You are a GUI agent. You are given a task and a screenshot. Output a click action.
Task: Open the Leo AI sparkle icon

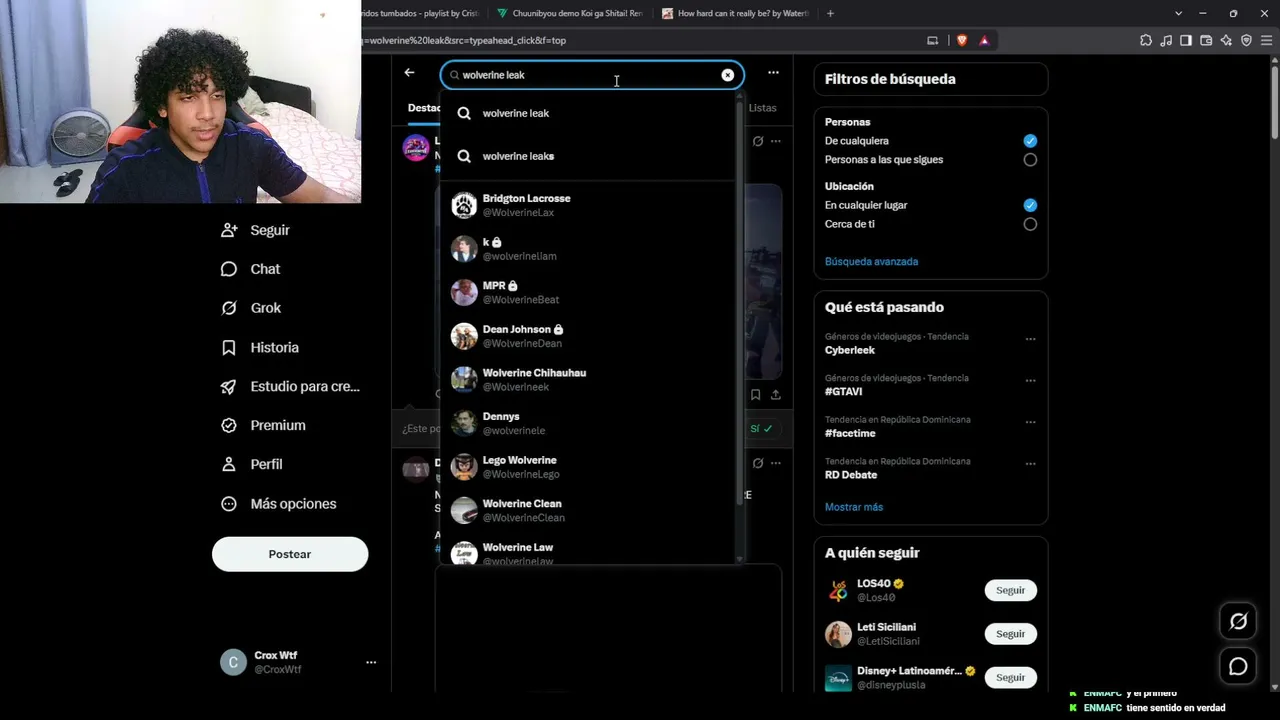[x=1226, y=41]
